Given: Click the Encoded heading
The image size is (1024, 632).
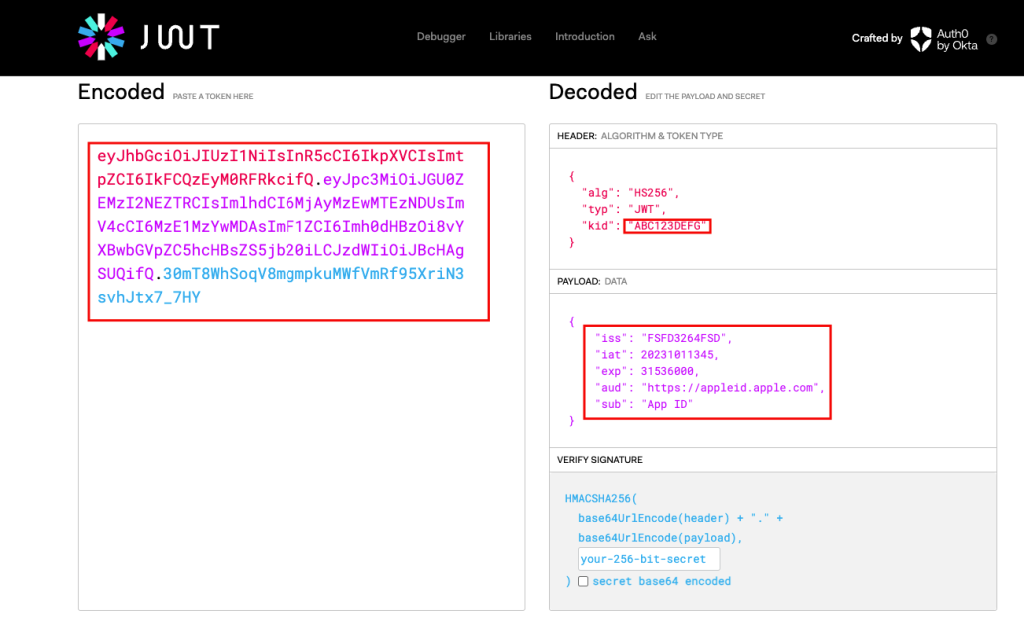Looking at the screenshot, I should (121, 92).
